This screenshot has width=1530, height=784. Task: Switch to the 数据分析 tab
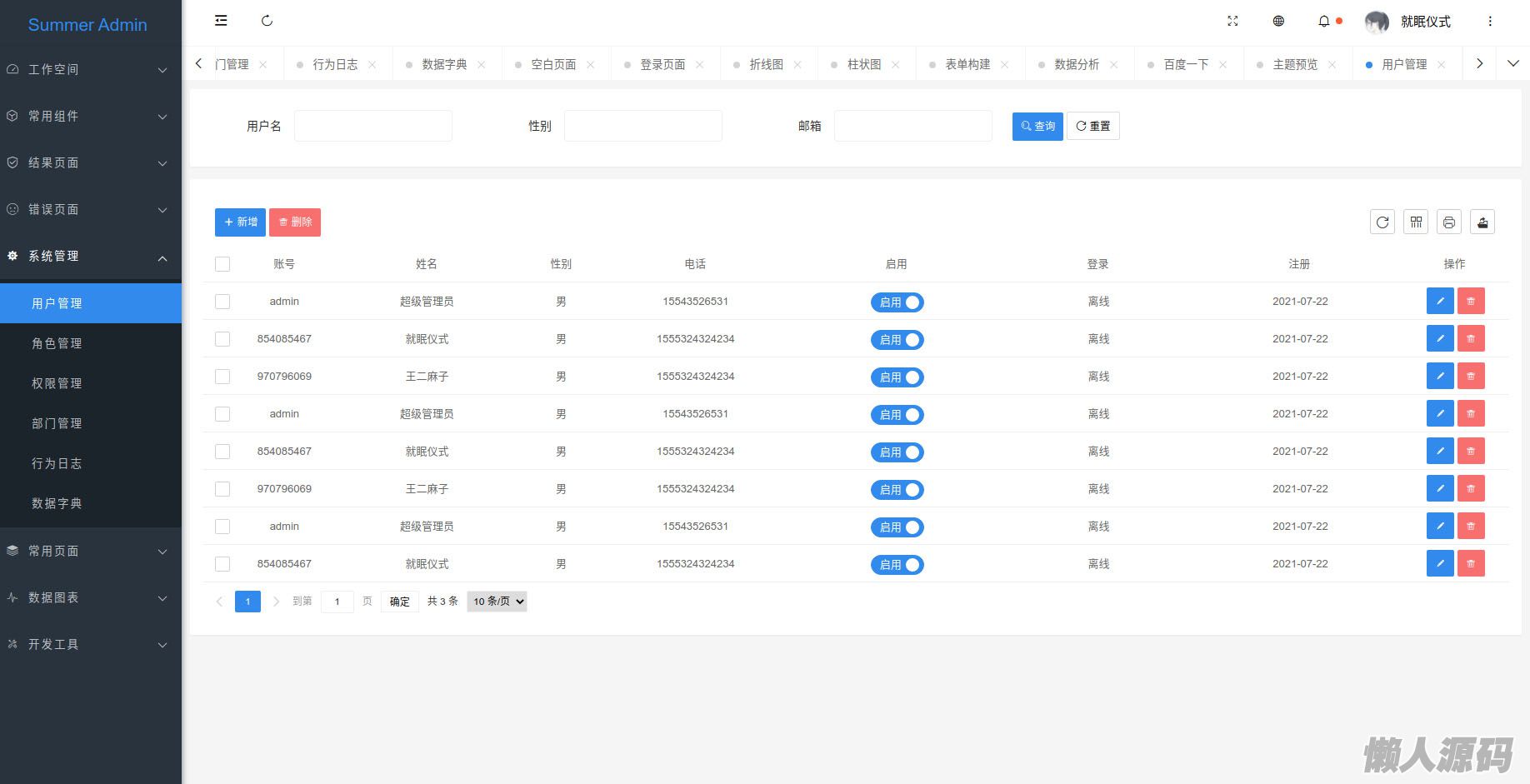point(1076,64)
